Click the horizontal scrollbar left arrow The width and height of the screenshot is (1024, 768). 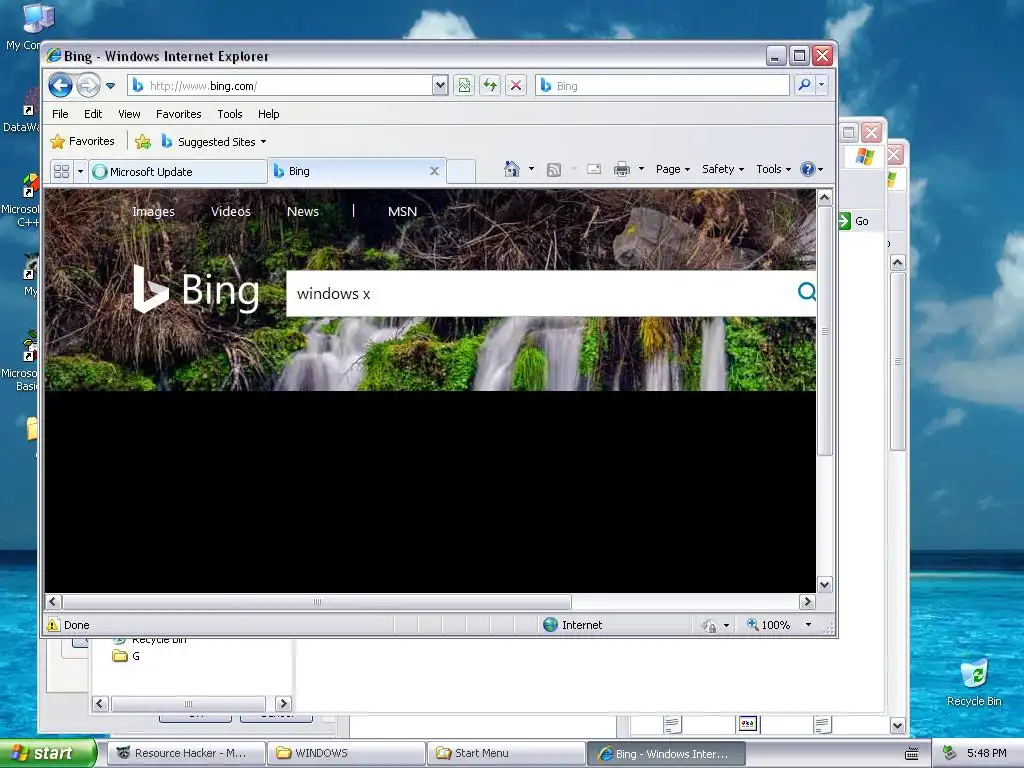coord(54,601)
